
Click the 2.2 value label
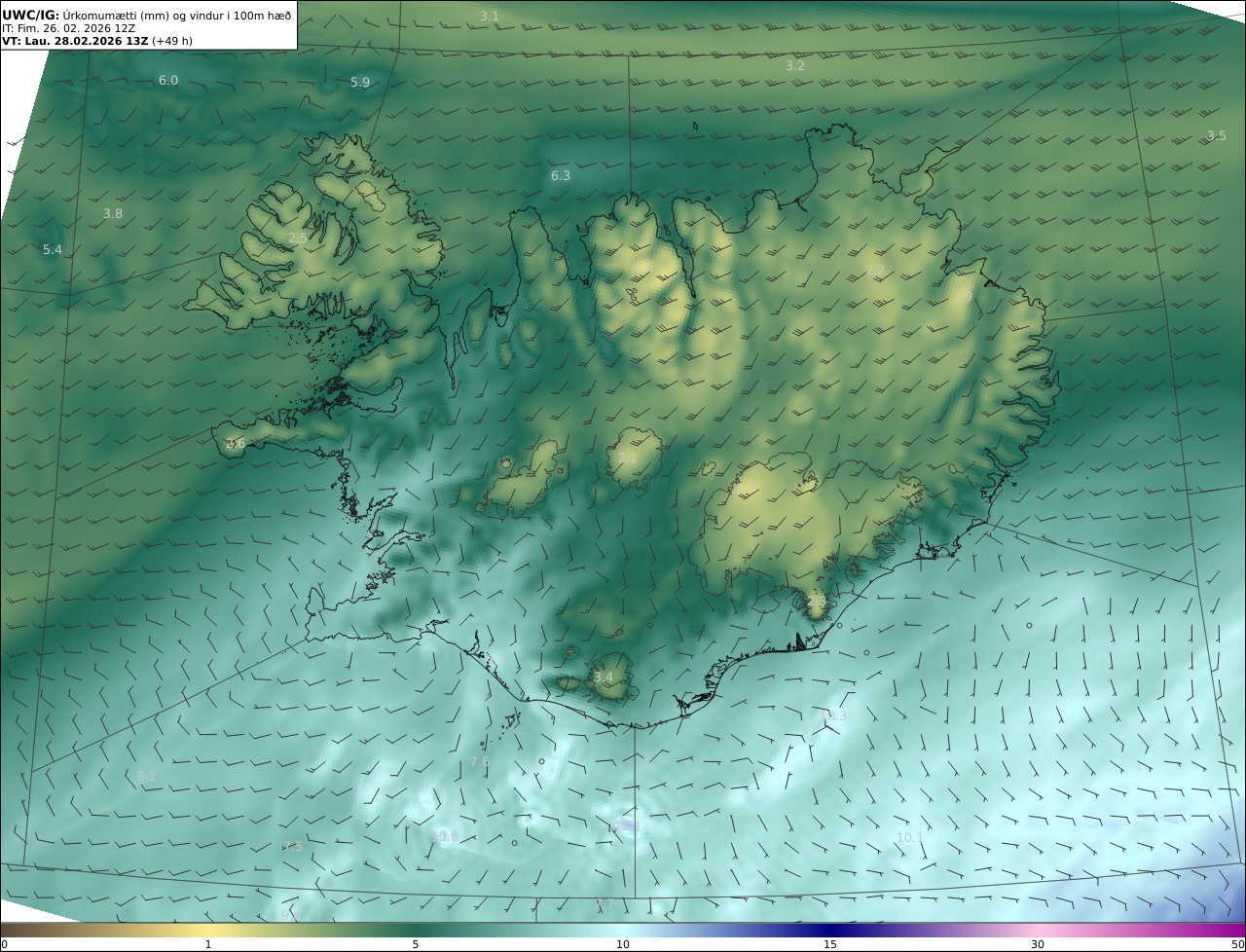pos(875,270)
